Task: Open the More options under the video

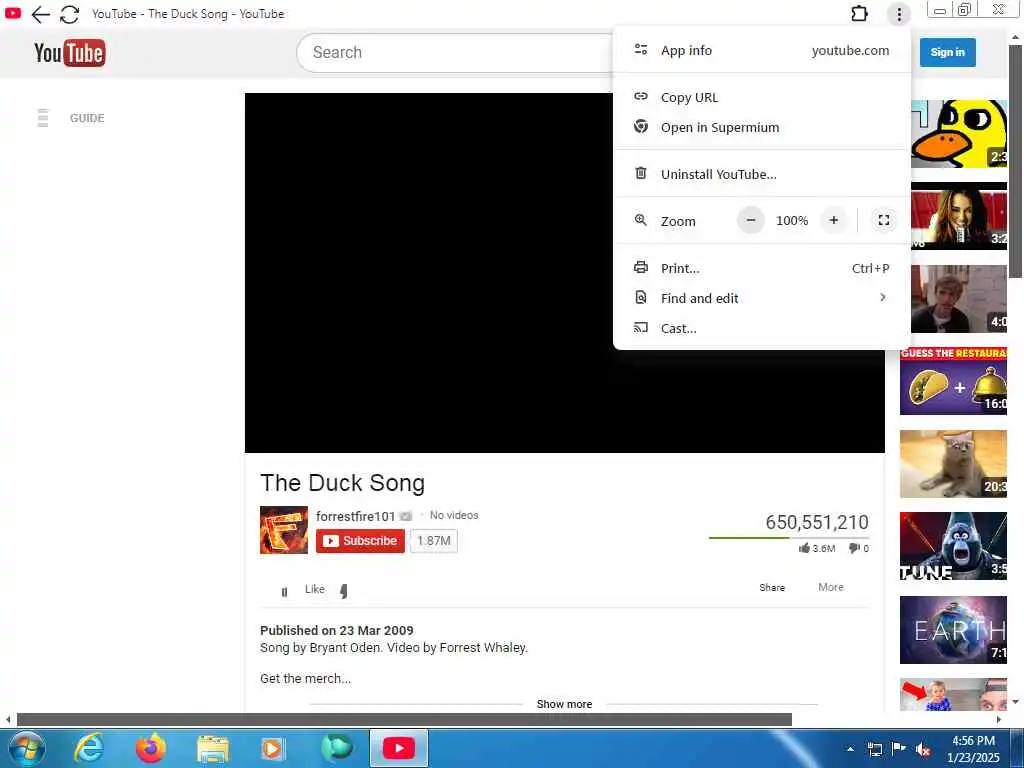Action: pyautogui.click(x=831, y=587)
